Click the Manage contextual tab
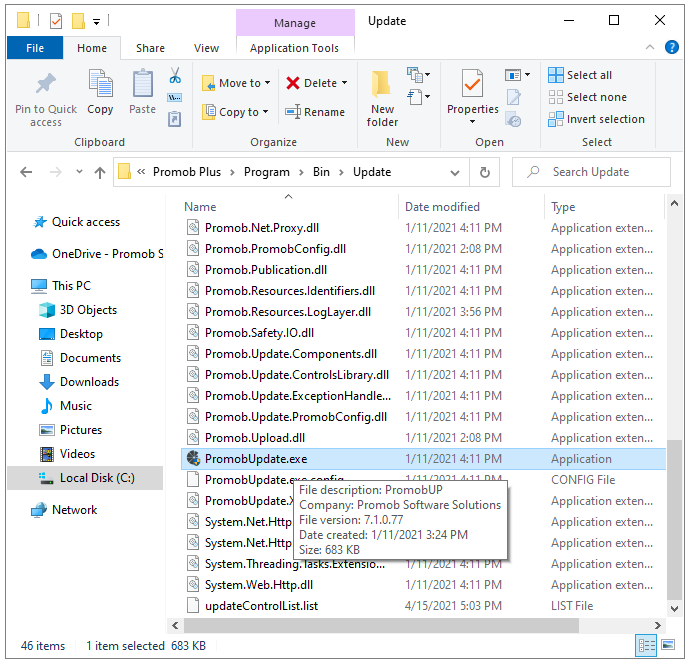Screen dimensions: 690x666 point(295,23)
